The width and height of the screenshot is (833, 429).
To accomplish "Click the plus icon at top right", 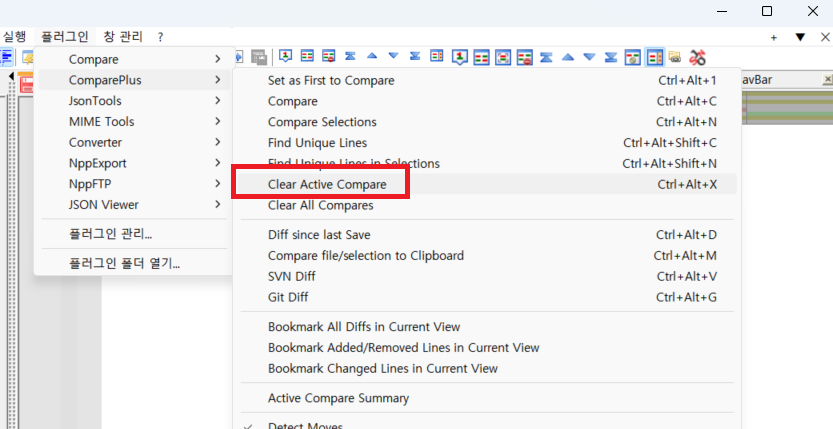I will click(x=773, y=37).
